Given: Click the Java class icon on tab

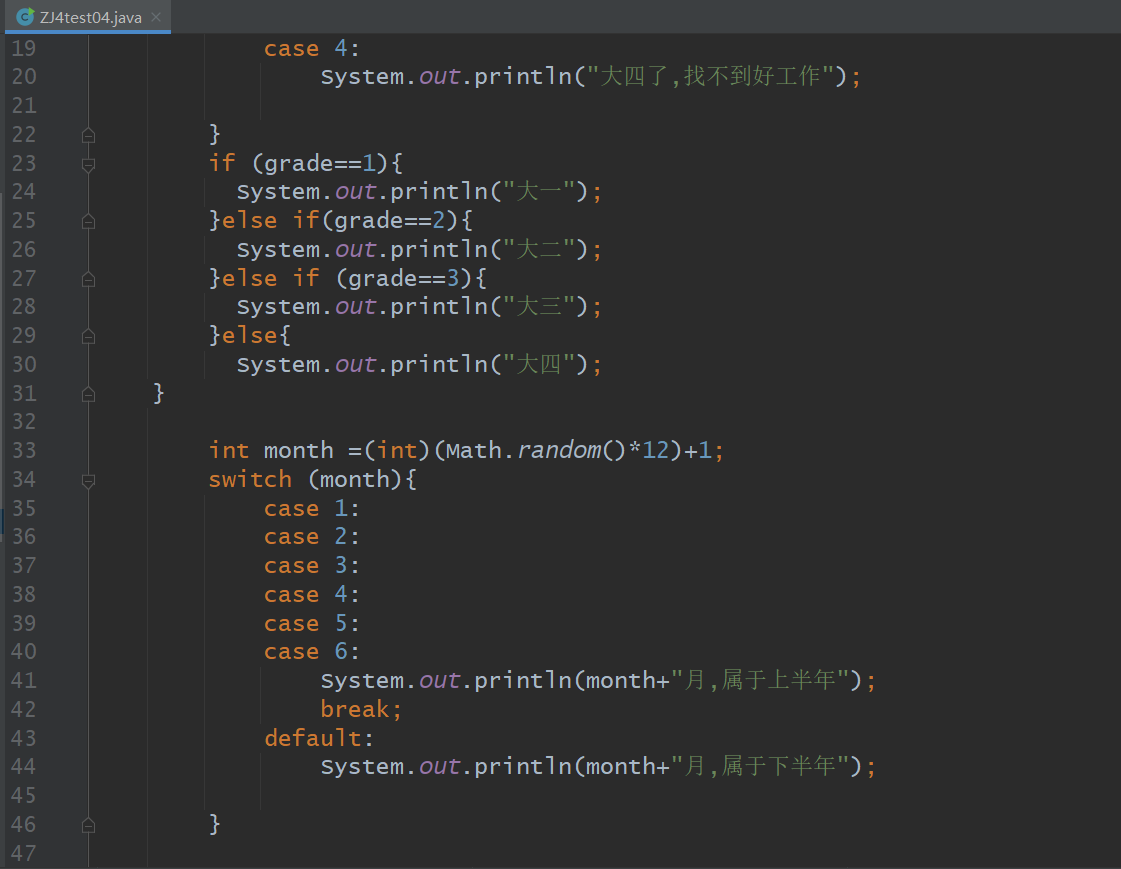Looking at the screenshot, I should pos(25,16).
